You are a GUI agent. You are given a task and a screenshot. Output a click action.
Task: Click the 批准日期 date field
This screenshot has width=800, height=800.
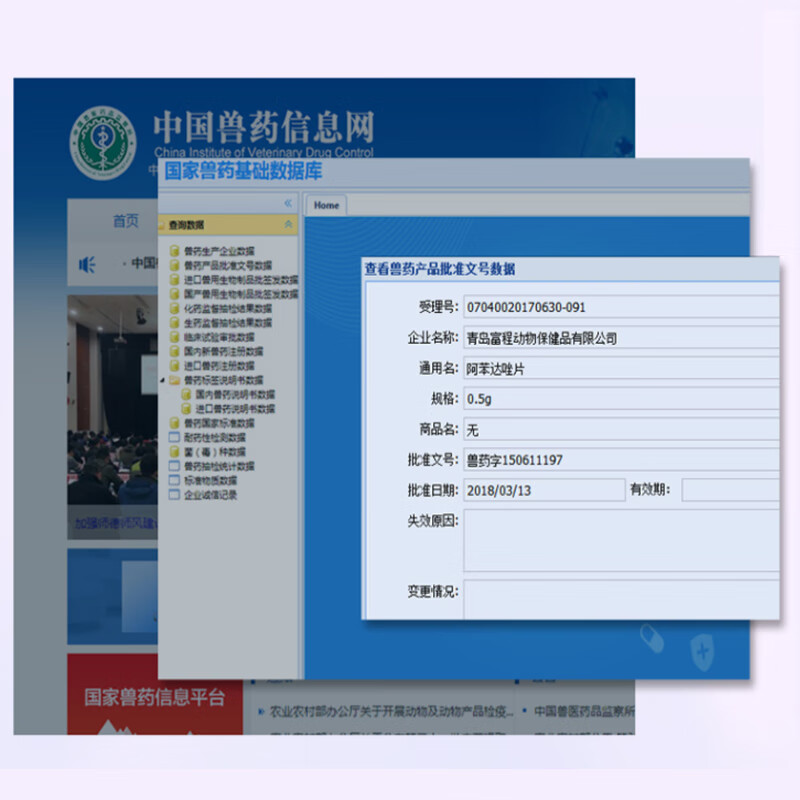tap(543, 490)
